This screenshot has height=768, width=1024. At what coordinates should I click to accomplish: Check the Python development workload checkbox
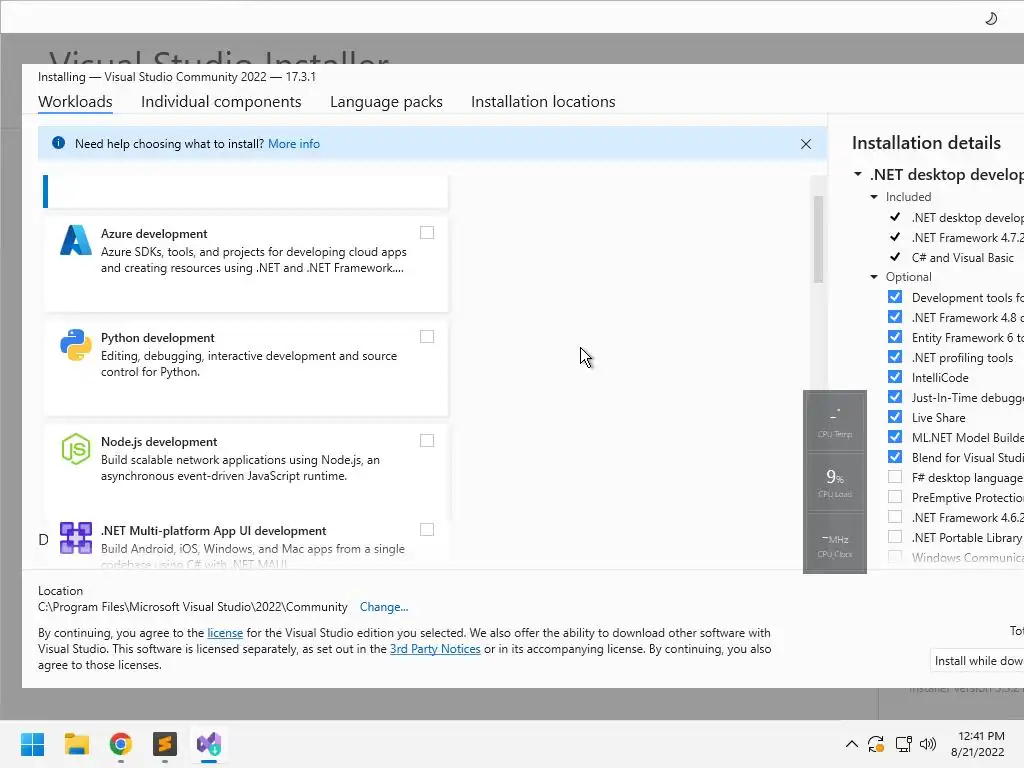427,336
